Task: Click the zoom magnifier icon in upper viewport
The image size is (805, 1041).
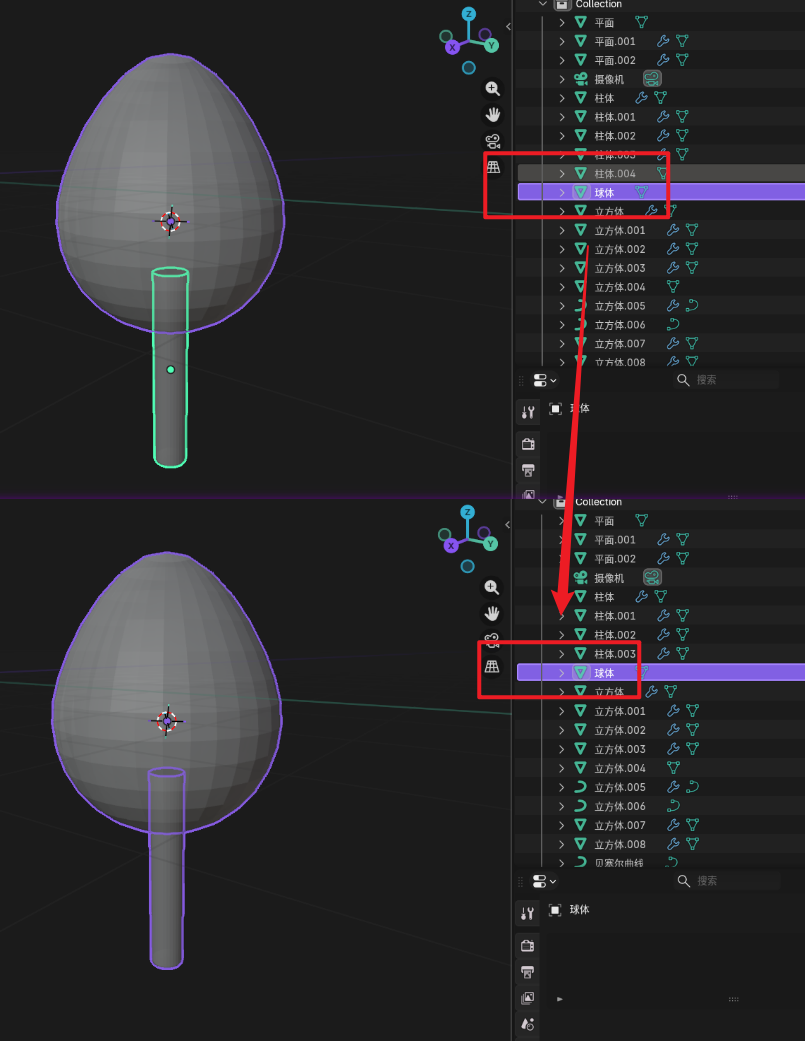Action: point(492,89)
